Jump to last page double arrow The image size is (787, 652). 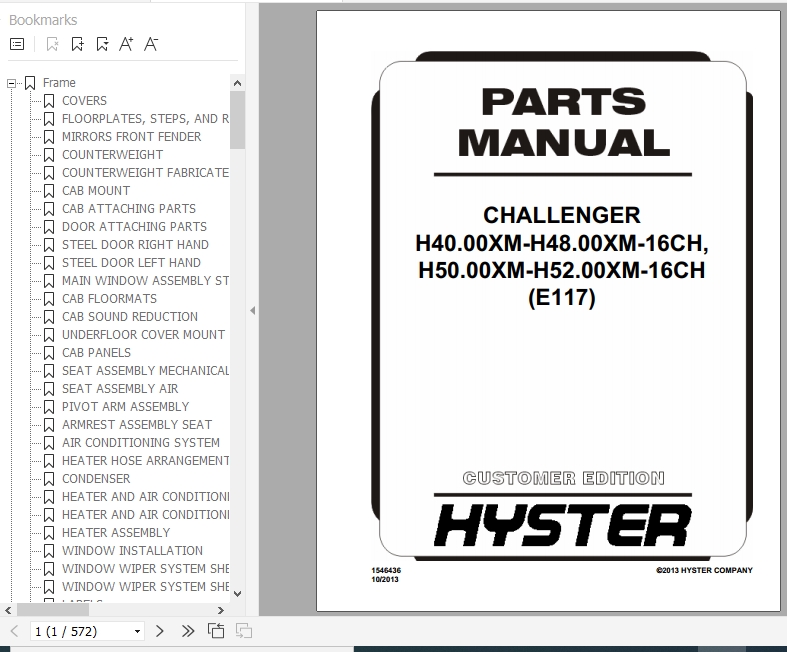point(188,631)
